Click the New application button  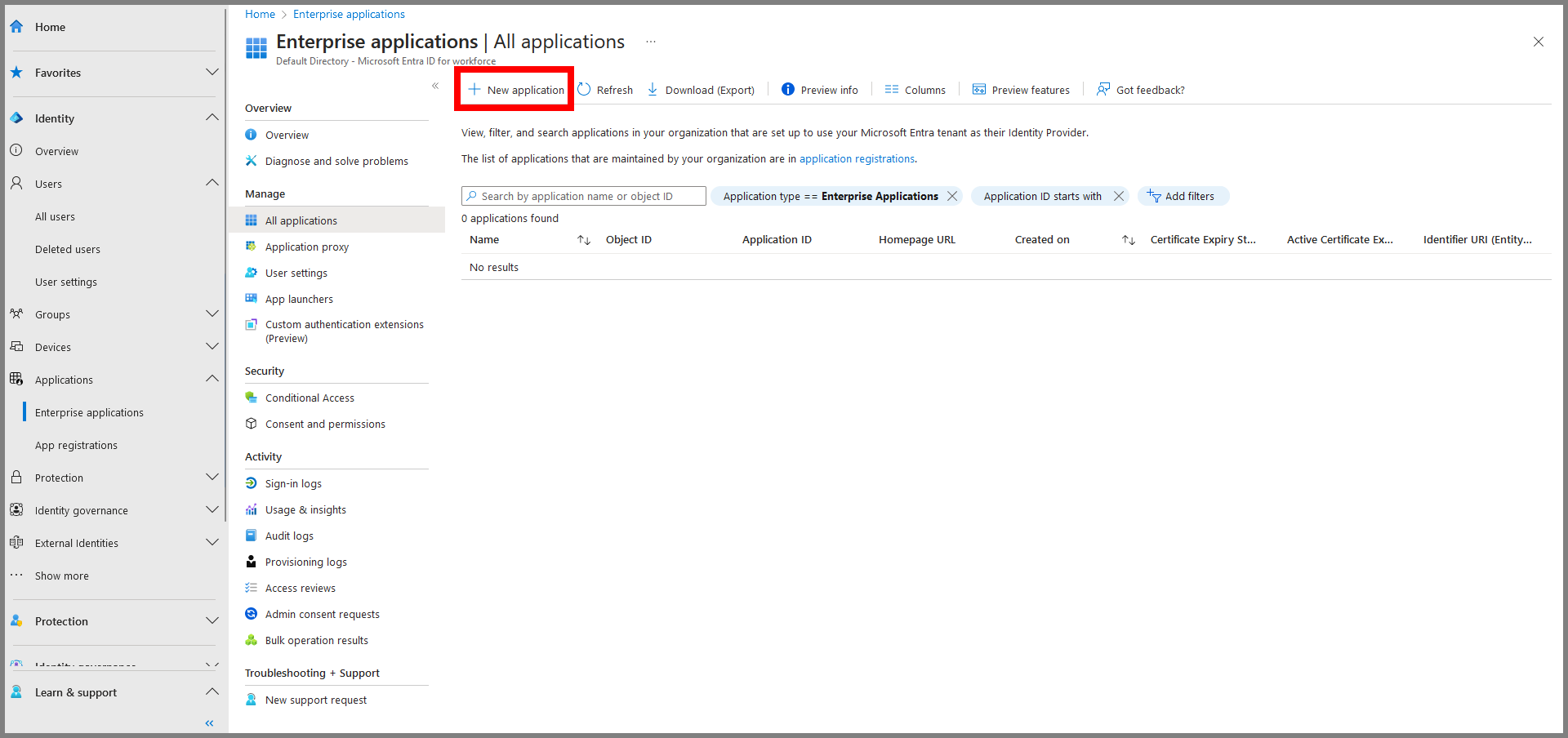(x=515, y=90)
